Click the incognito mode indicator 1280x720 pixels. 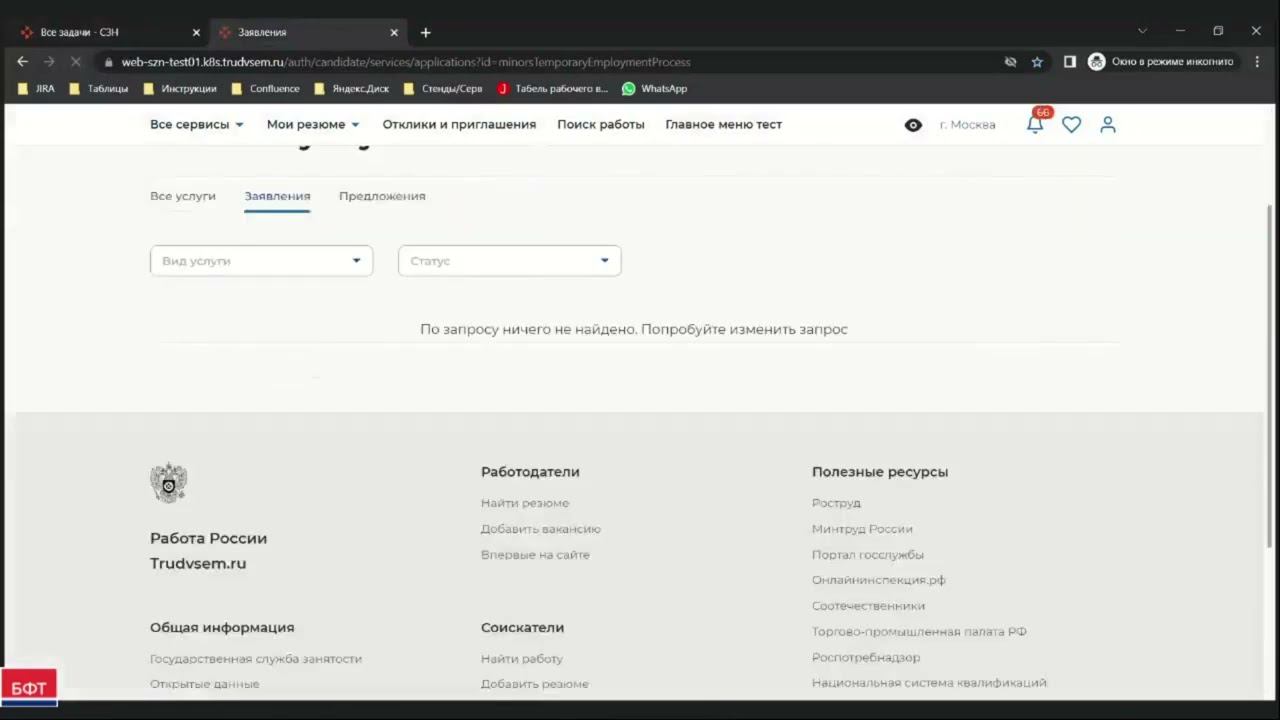[x=1162, y=62]
